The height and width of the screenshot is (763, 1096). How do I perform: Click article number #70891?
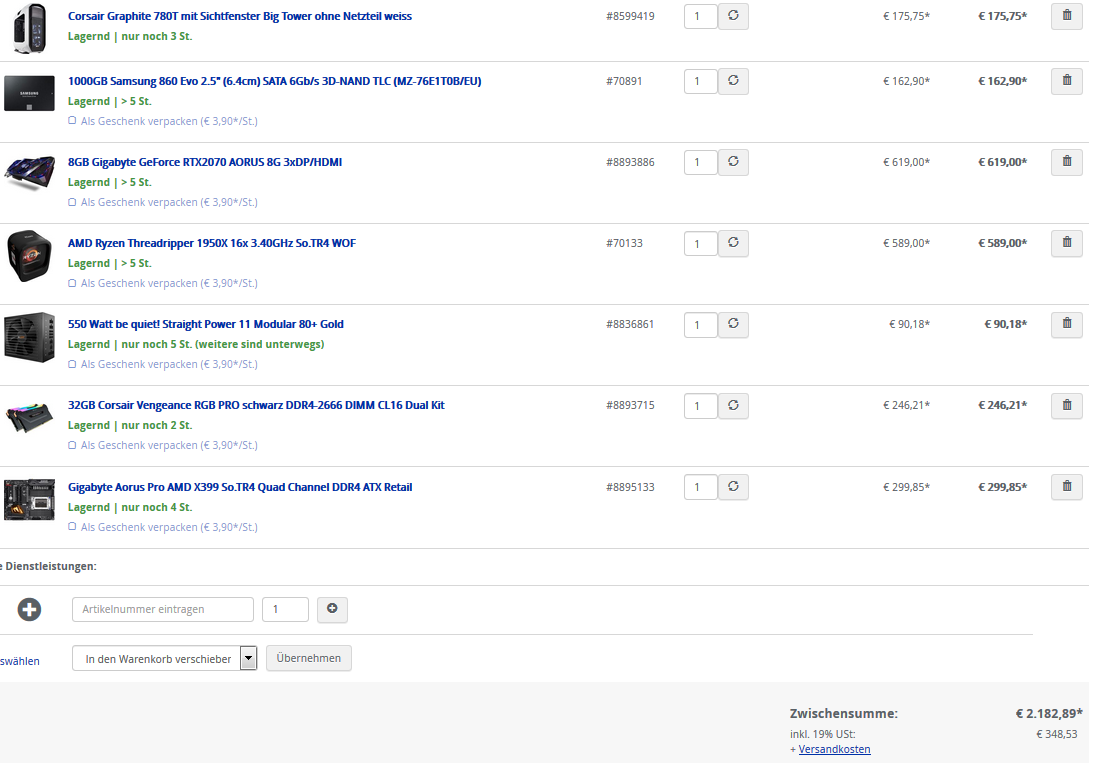tap(623, 81)
